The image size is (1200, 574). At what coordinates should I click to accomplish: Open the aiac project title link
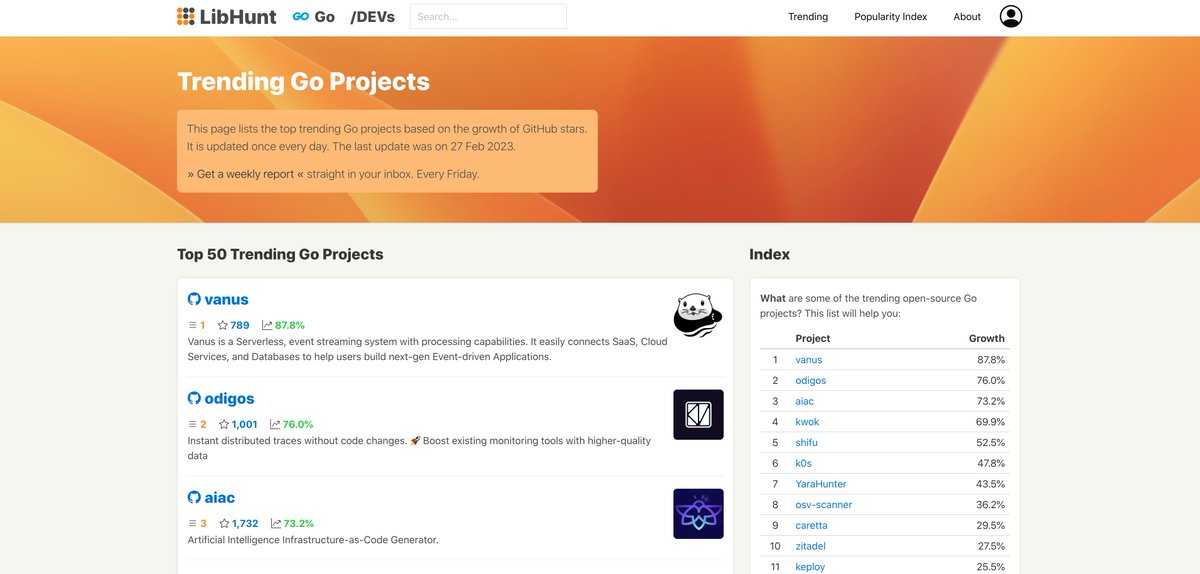click(220, 497)
